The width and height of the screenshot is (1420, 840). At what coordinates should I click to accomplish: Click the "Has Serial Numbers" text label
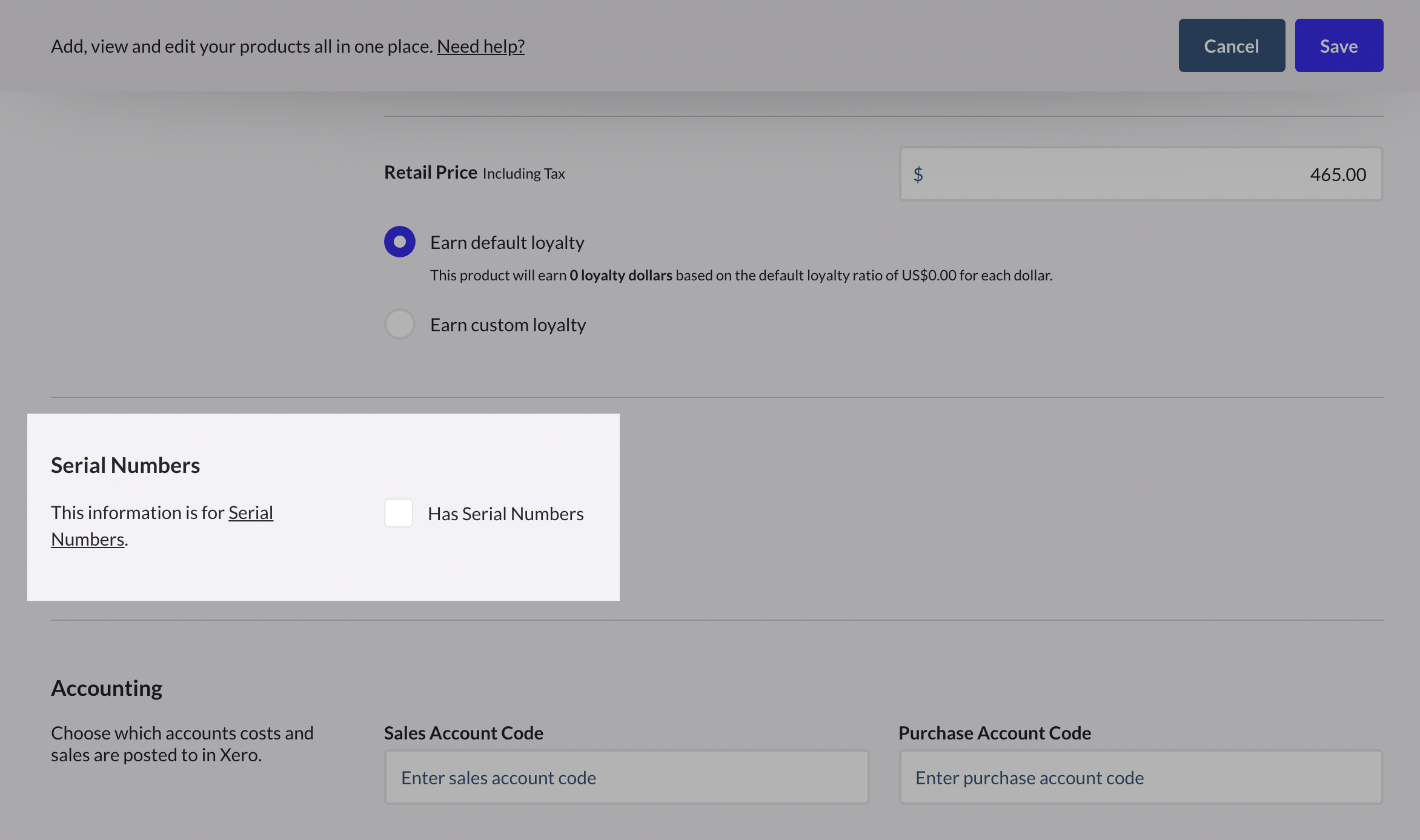coord(505,514)
